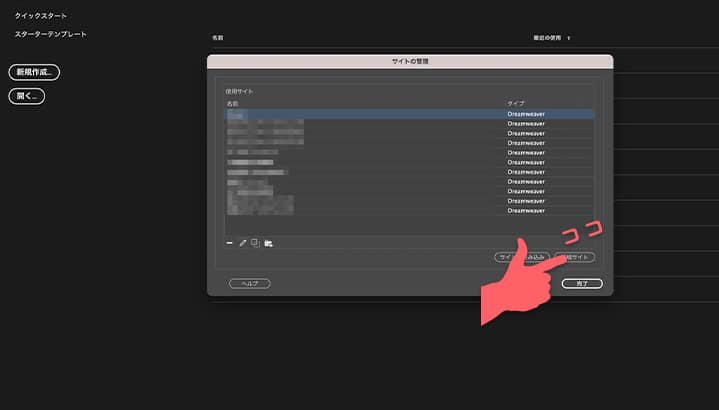Screen dimensions: 719x410
Task: Open help with the ヘルプ button
Action: (249, 284)
